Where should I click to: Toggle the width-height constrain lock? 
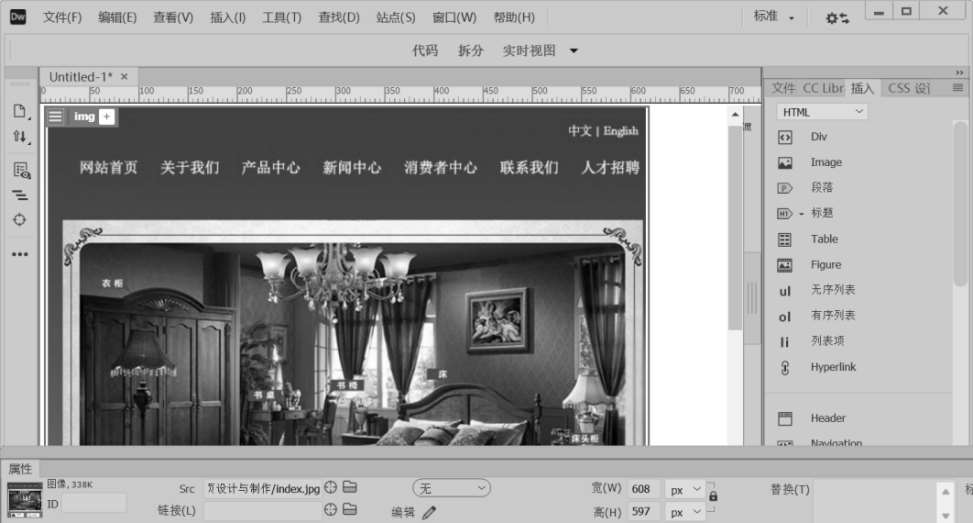tap(712, 495)
